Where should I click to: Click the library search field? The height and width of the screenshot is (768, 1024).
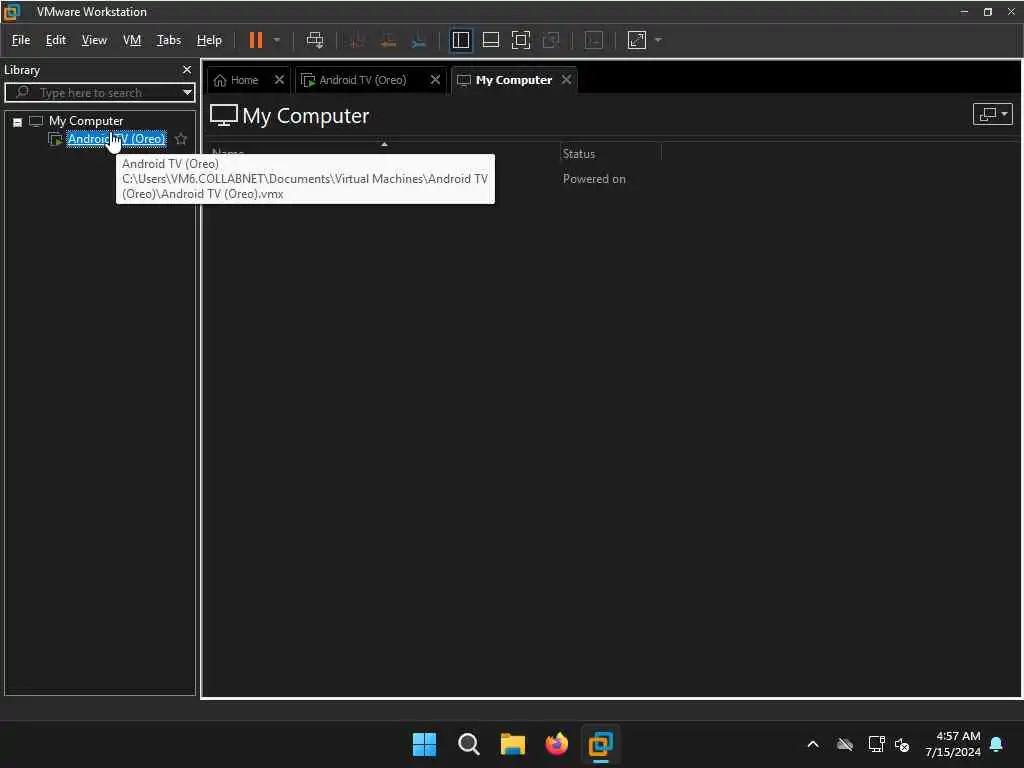98,93
